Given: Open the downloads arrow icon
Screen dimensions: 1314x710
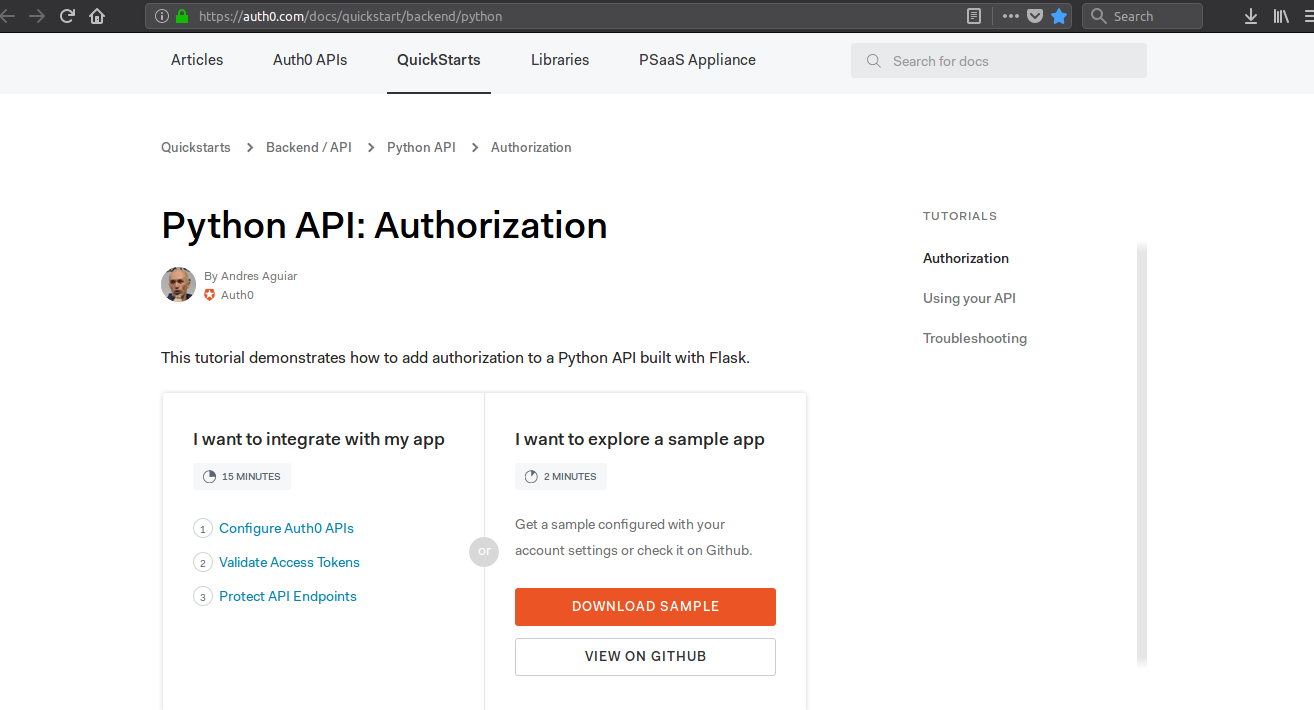Looking at the screenshot, I should click(x=1251, y=16).
